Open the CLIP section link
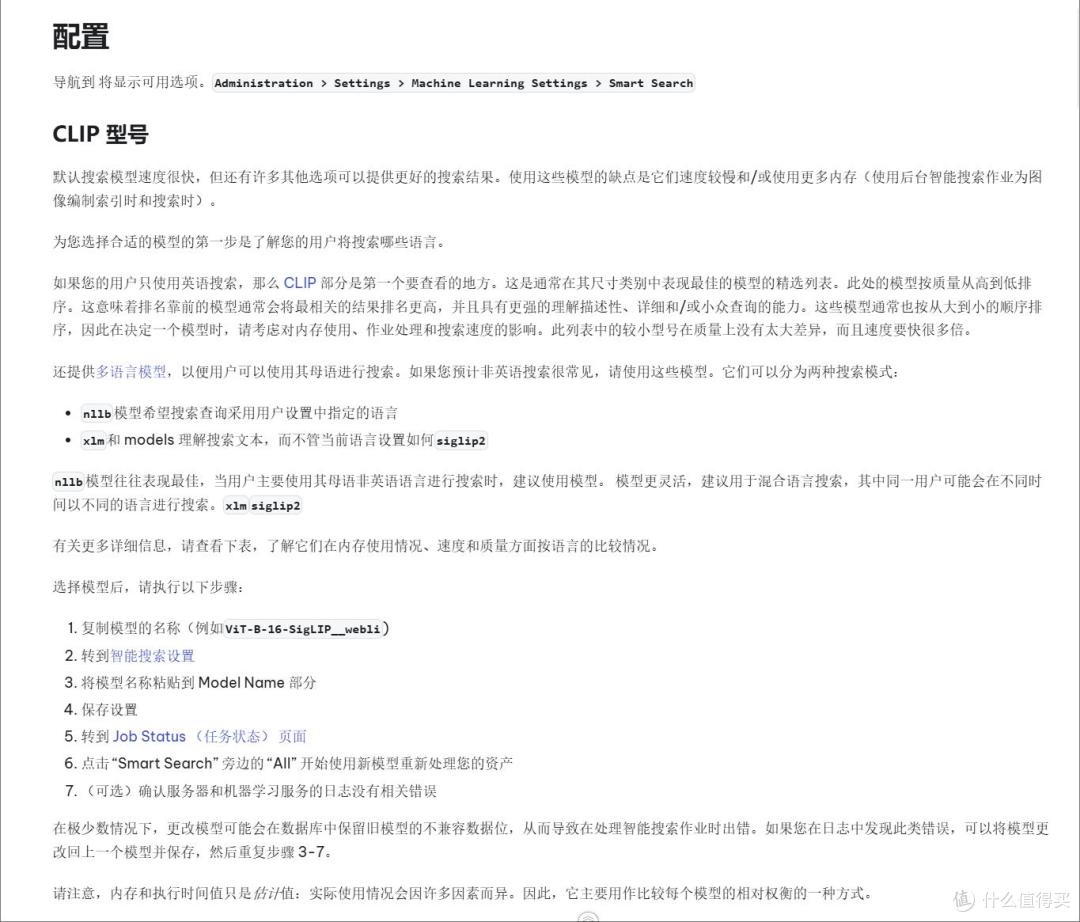Screen dimensions: 1080x922 click(x=300, y=282)
